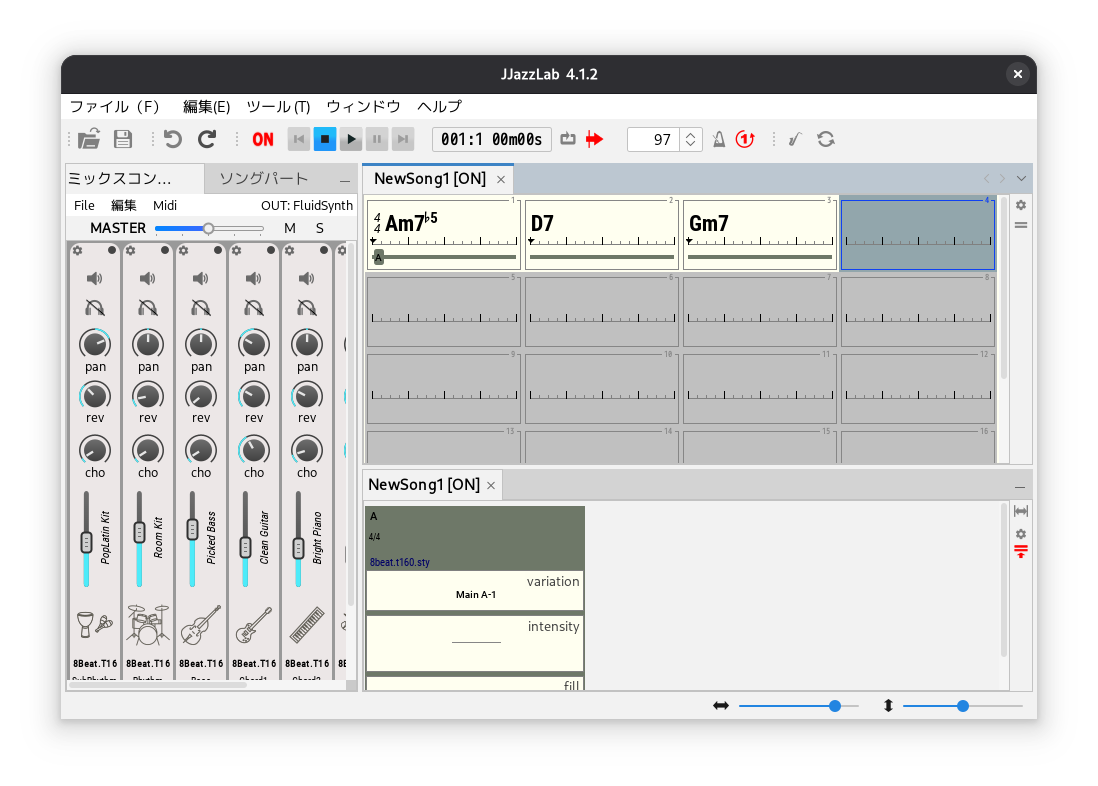Solo the Clean Guitar channel headphones
The width and height of the screenshot is (1098, 786).
254,308
